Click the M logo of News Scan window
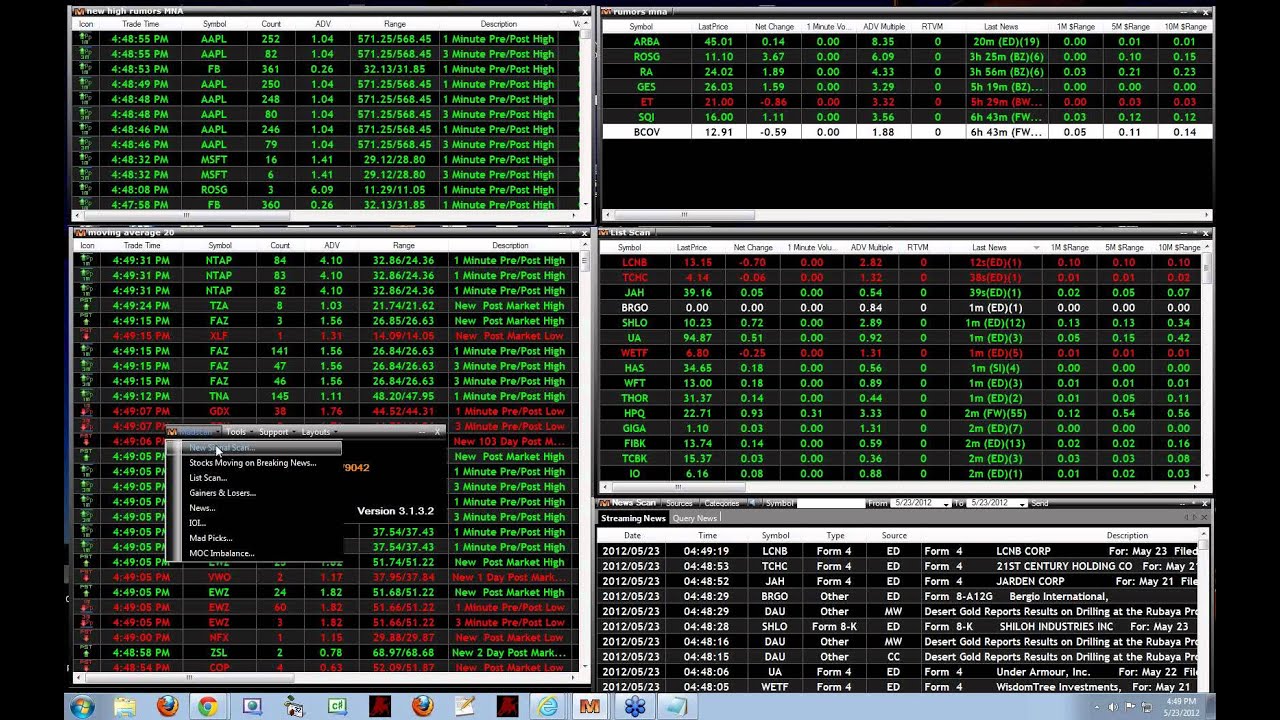The height and width of the screenshot is (720, 1280). tap(604, 503)
